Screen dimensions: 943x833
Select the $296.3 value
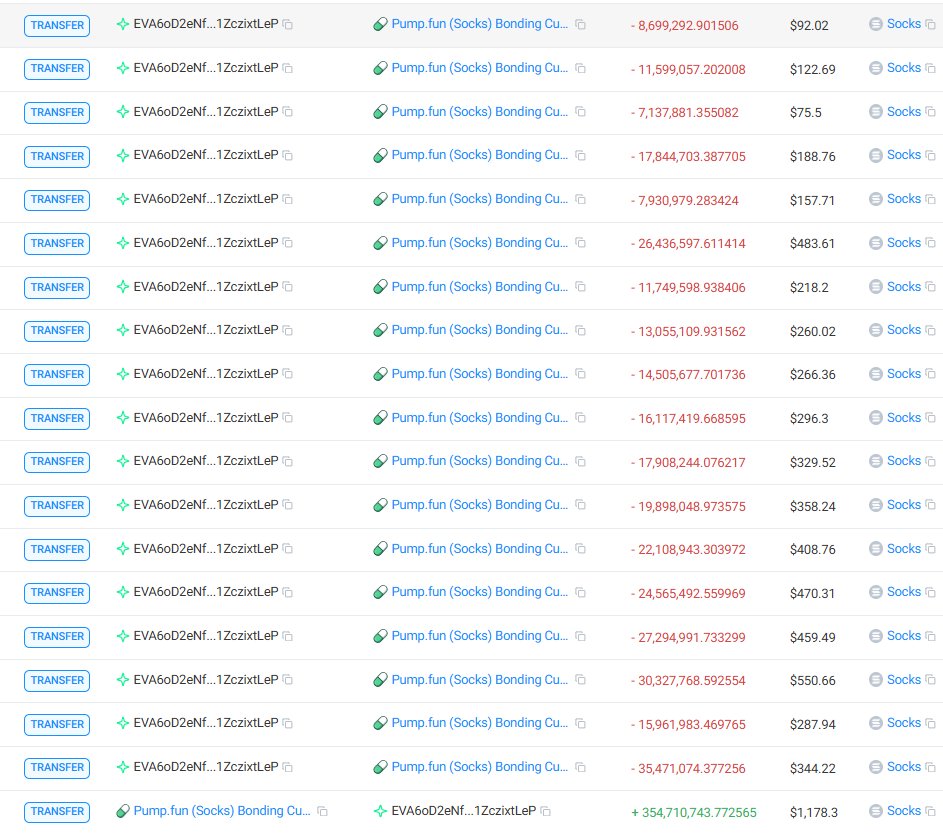pyautogui.click(x=809, y=418)
